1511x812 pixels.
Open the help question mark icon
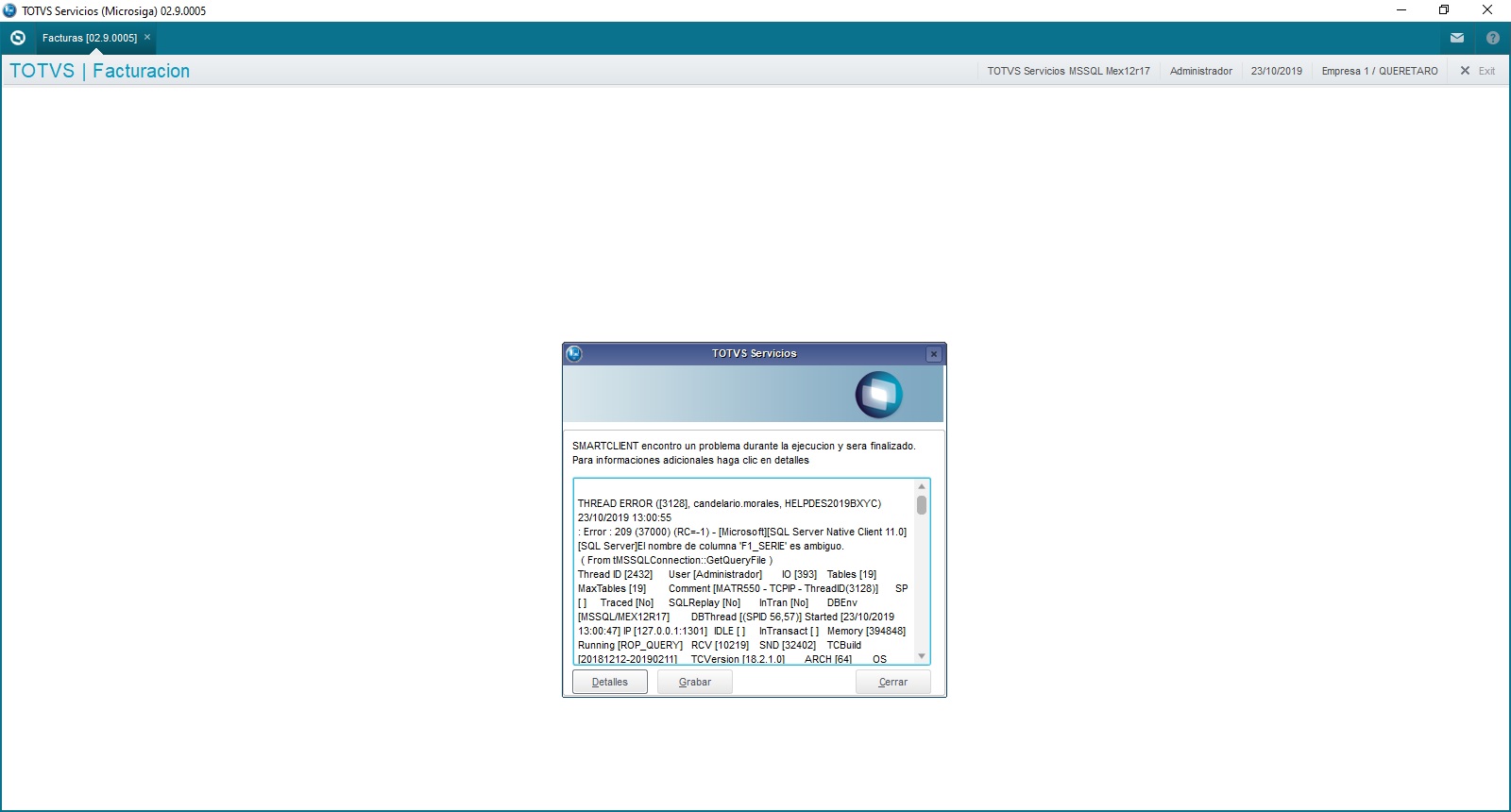pos(1493,38)
